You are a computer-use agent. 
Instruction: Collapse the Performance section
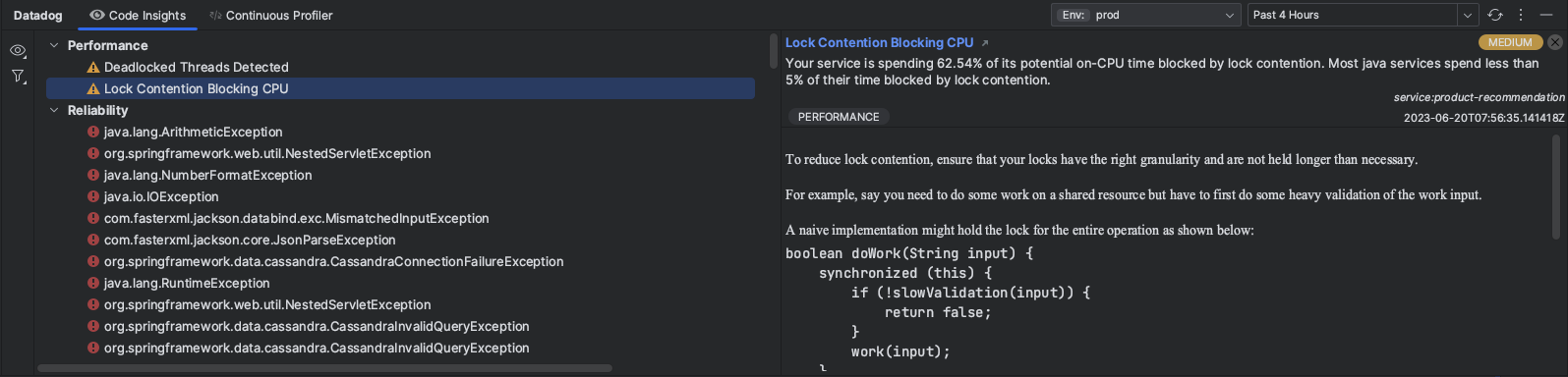pyautogui.click(x=54, y=45)
